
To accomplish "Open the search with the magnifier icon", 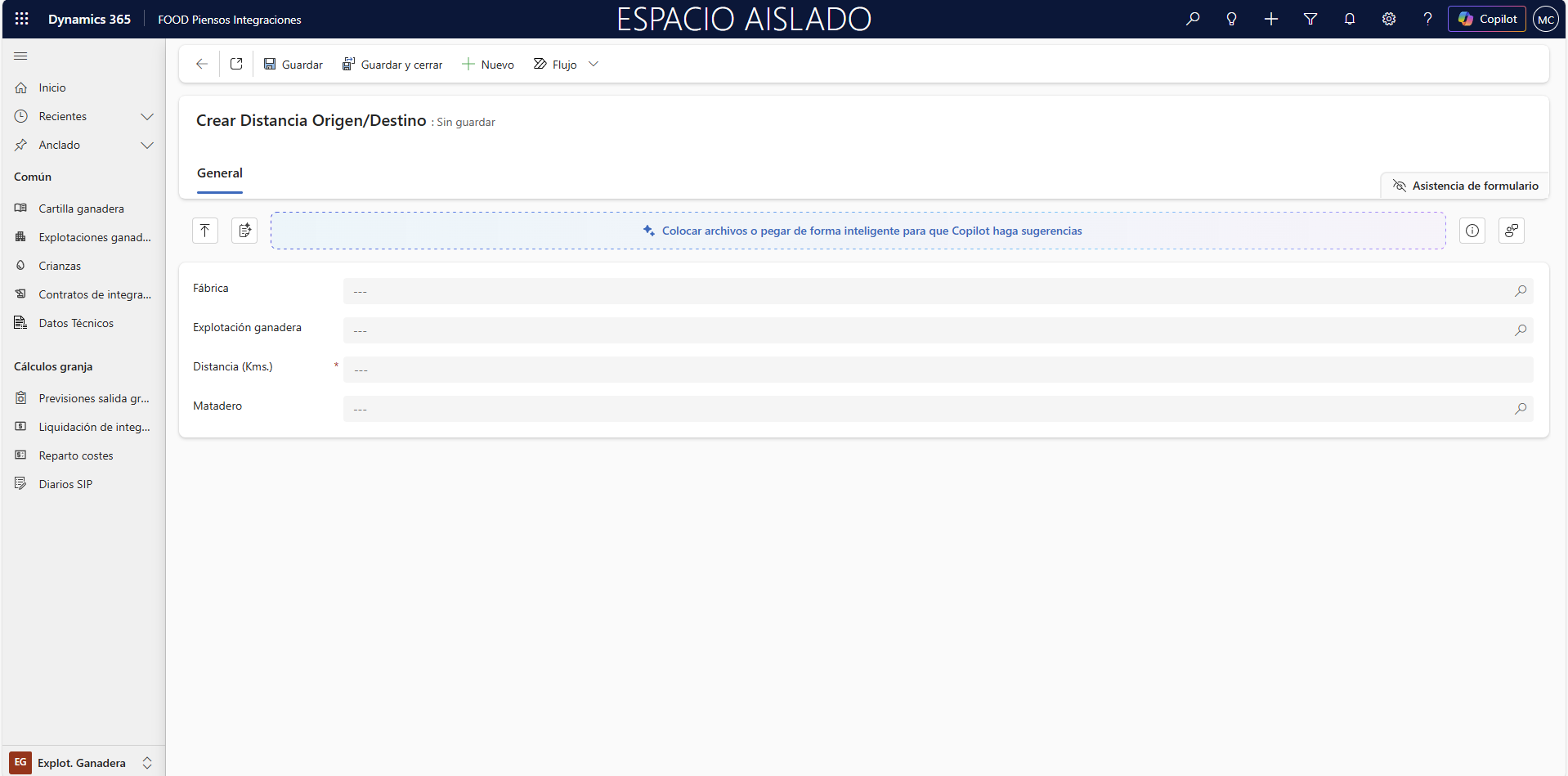I will pyautogui.click(x=1192, y=19).
